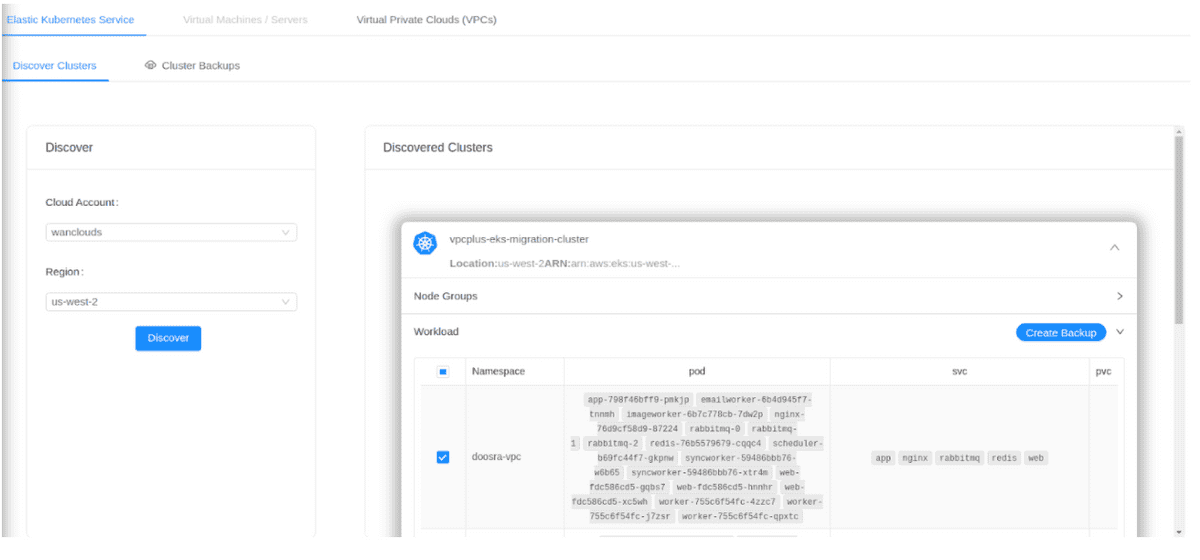Click the rabbitmq-0 pod tag
Viewport: 1200px width, 560px height.
coord(713,429)
